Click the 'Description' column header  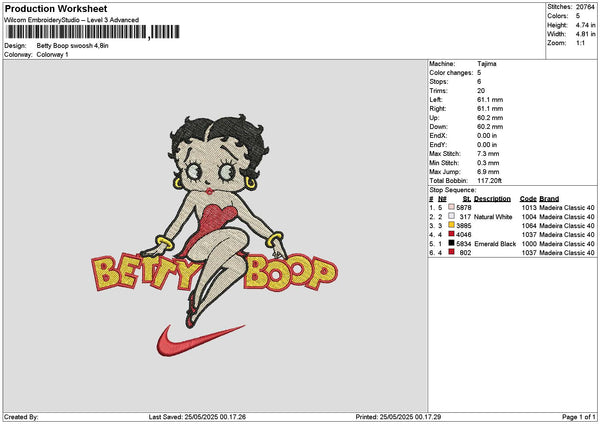(492, 199)
